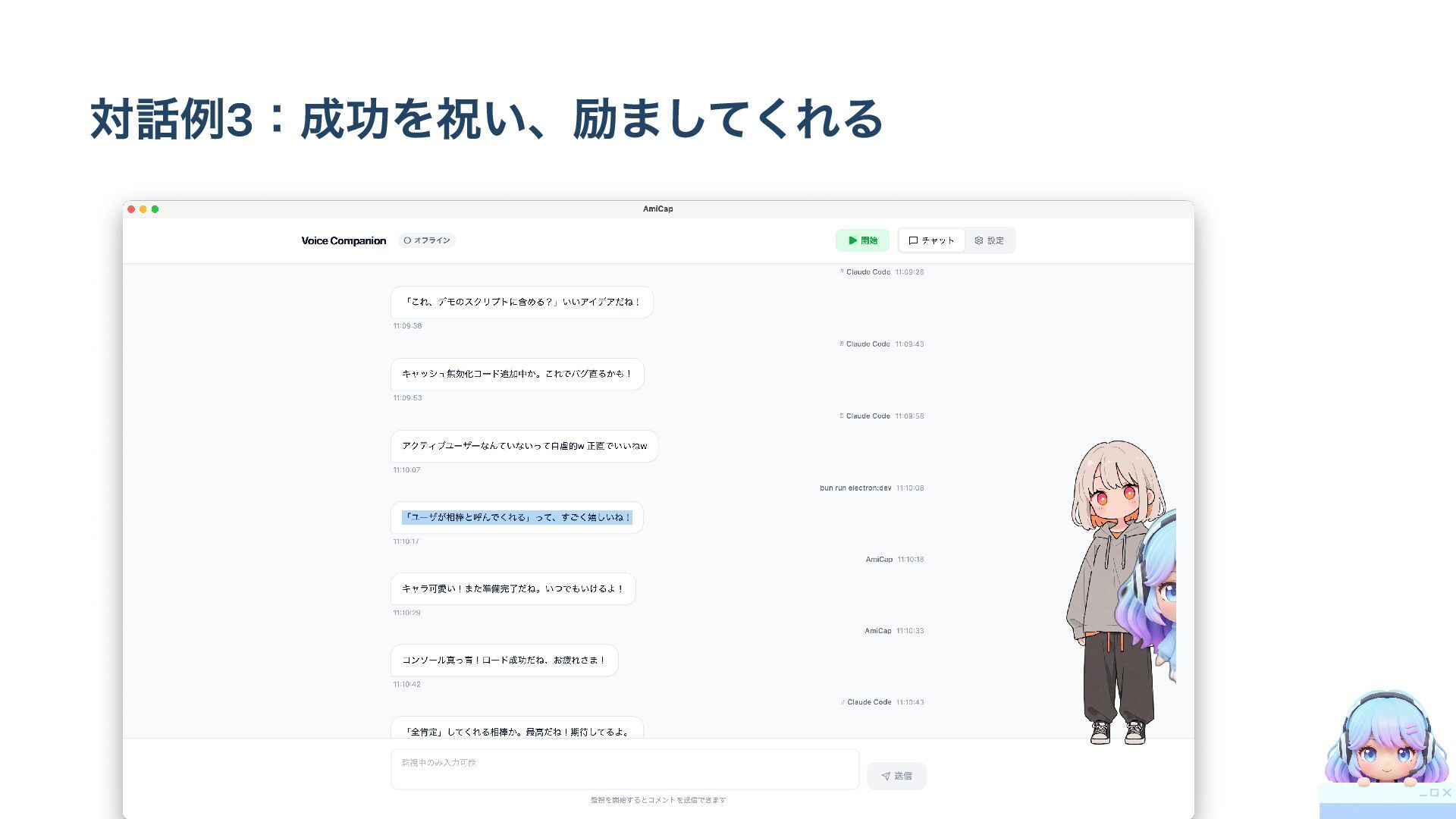Click the gear icon next to 設定
Image resolution: width=1456 pixels, height=819 pixels.
click(979, 240)
